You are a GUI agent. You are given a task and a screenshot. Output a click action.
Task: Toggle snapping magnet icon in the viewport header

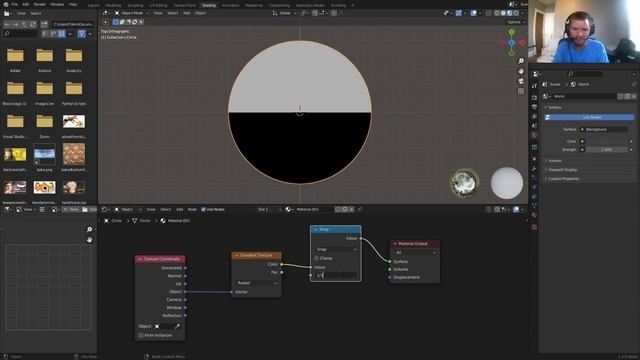click(315, 13)
